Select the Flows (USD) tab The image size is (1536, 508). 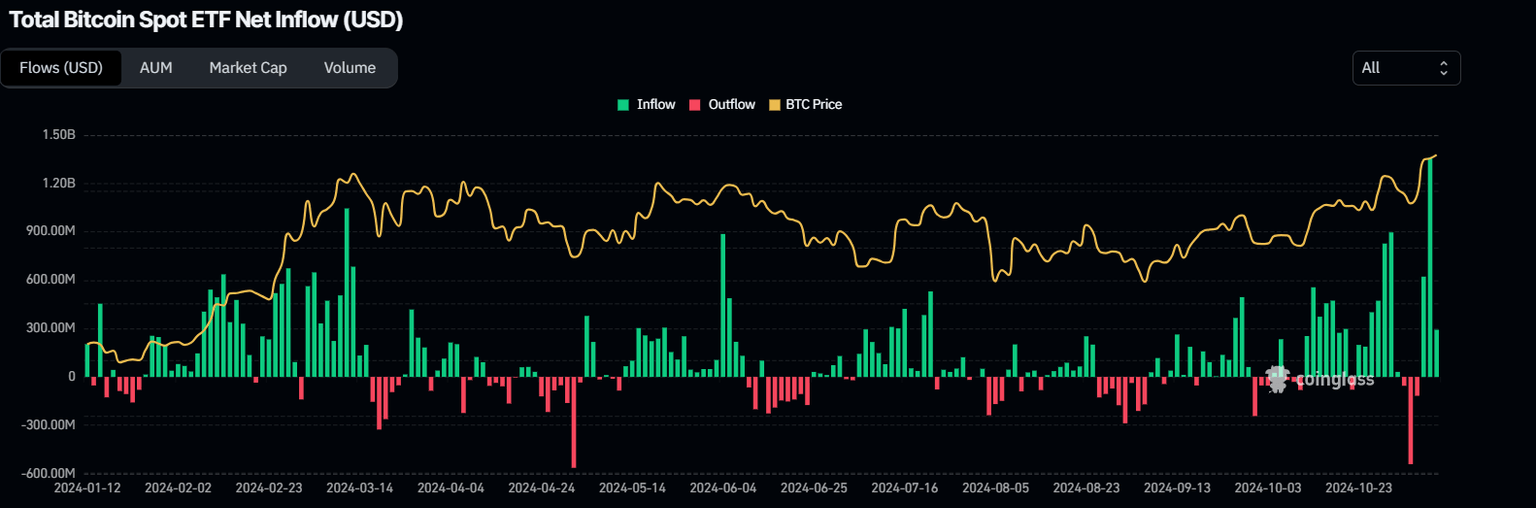click(62, 68)
